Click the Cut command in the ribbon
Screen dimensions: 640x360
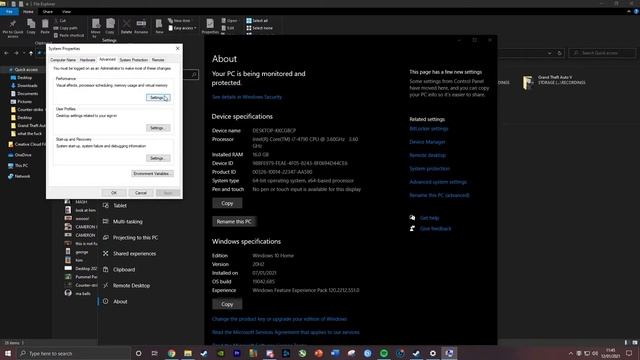(x=60, y=20)
